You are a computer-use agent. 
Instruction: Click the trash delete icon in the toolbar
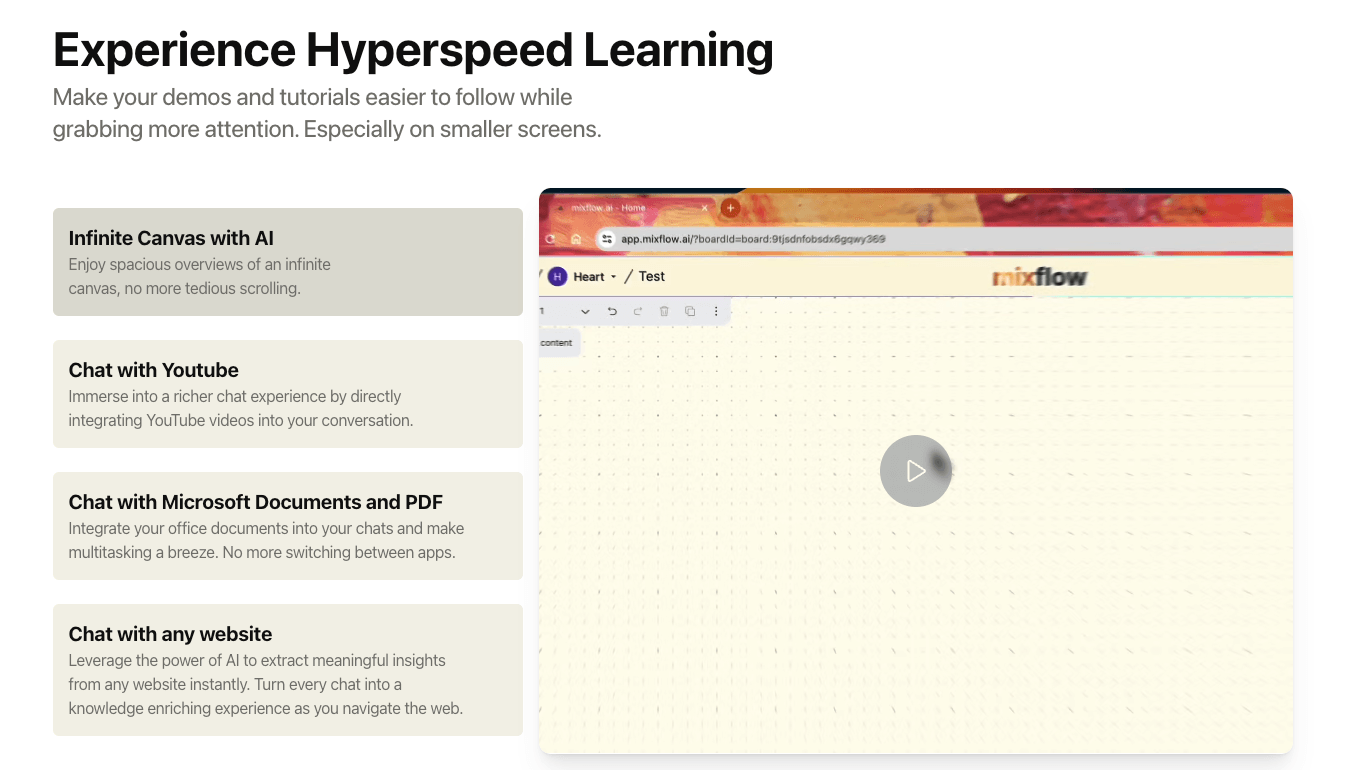coord(664,312)
